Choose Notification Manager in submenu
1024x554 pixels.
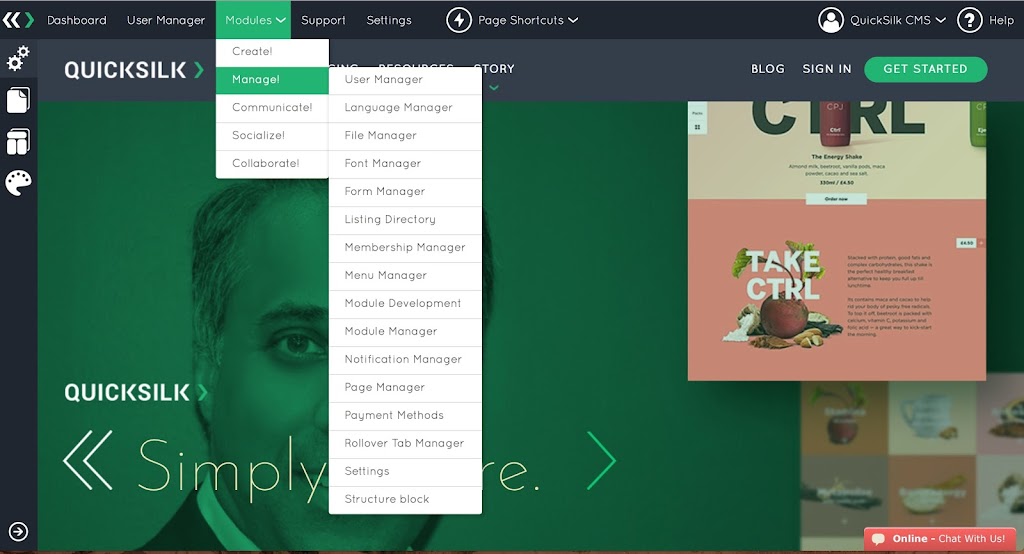click(405, 360)
